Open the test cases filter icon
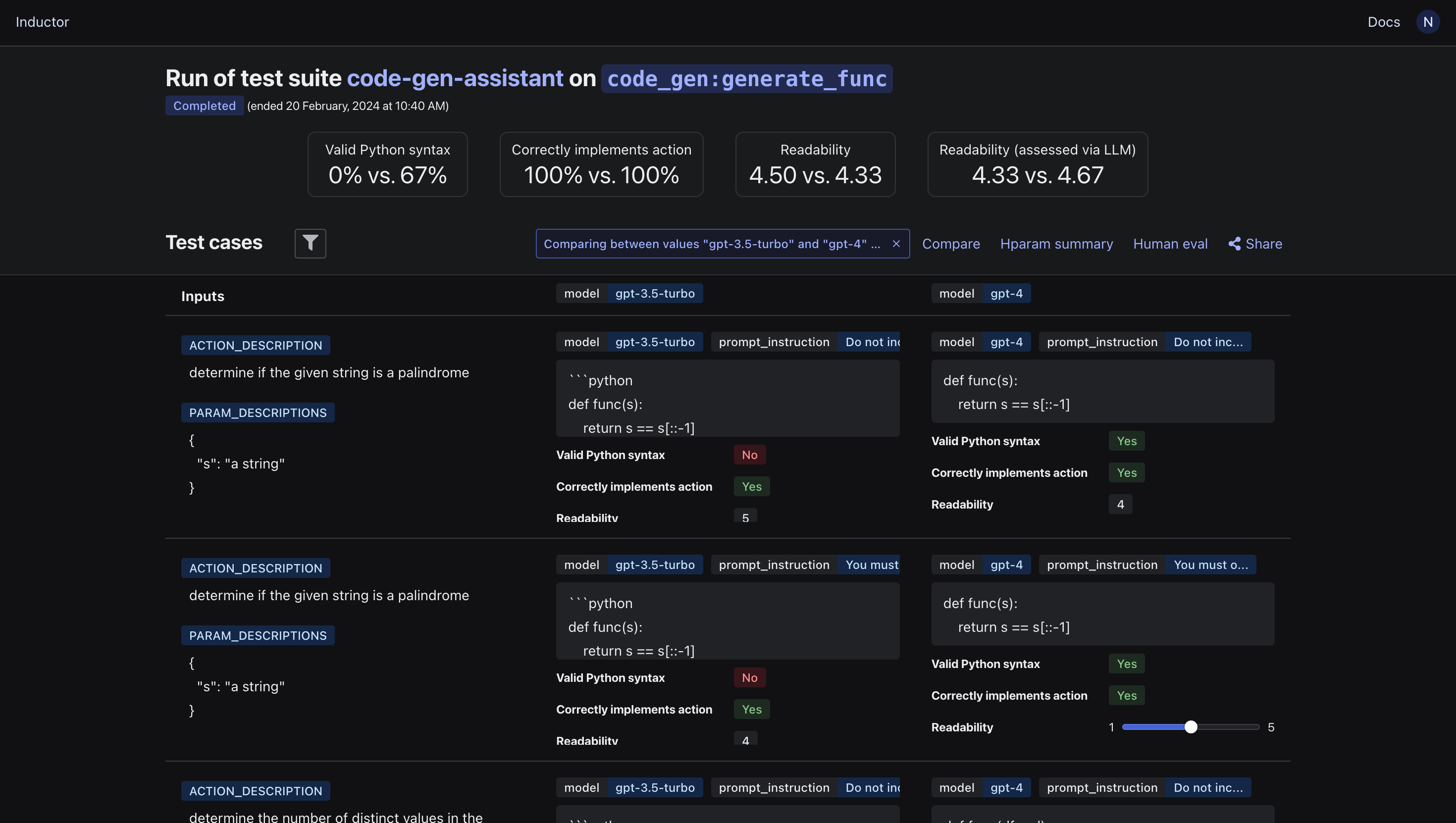 tap(310, 243)
